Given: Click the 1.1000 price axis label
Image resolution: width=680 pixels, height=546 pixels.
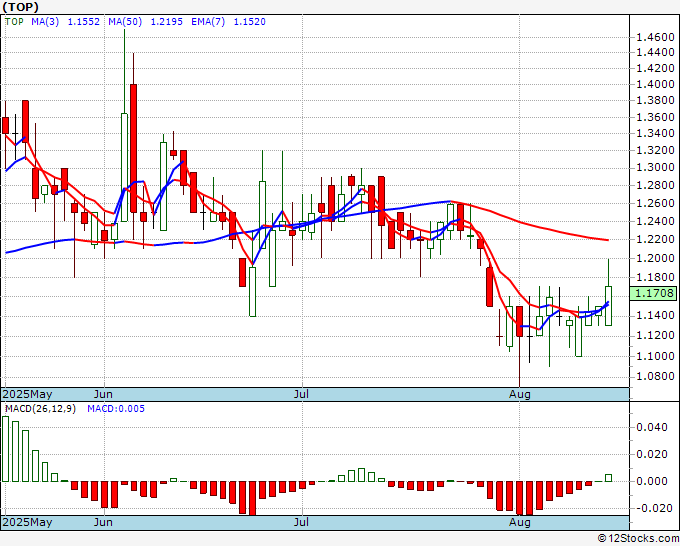Looking at the screenshot, I should coord(655,356).
